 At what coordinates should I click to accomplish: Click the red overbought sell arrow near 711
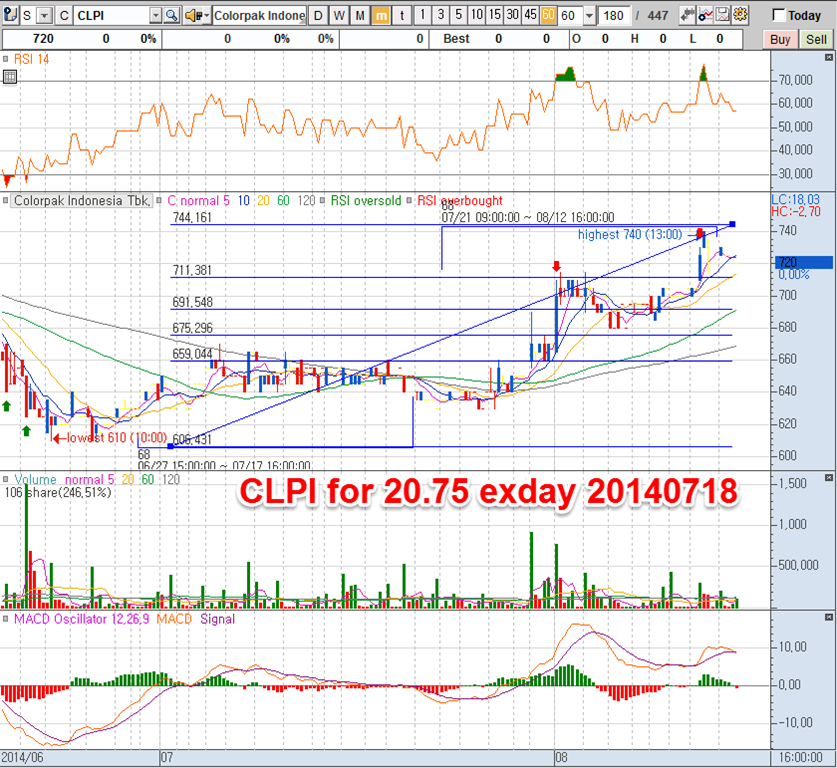(557, 266)
